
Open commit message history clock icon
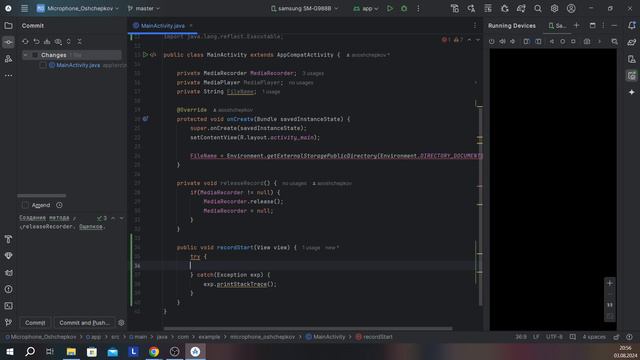(x=59, y=205)
